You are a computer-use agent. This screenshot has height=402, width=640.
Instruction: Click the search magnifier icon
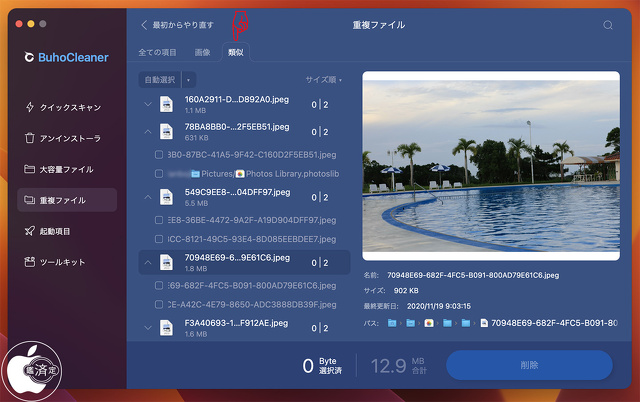pos(608,25)
